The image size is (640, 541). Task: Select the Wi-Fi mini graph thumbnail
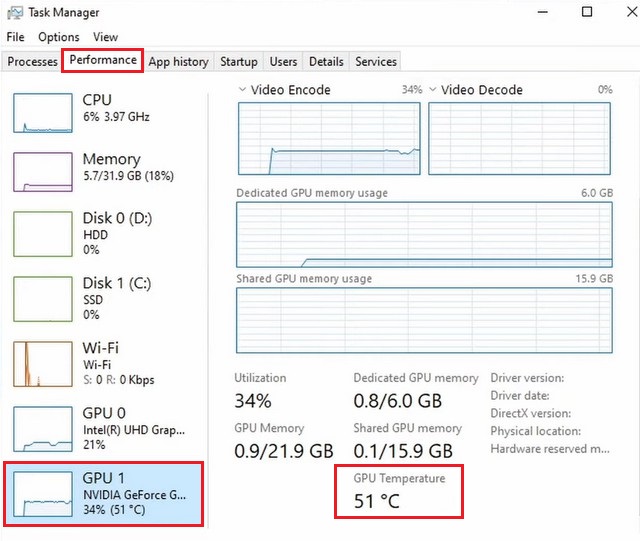point(43,364)
